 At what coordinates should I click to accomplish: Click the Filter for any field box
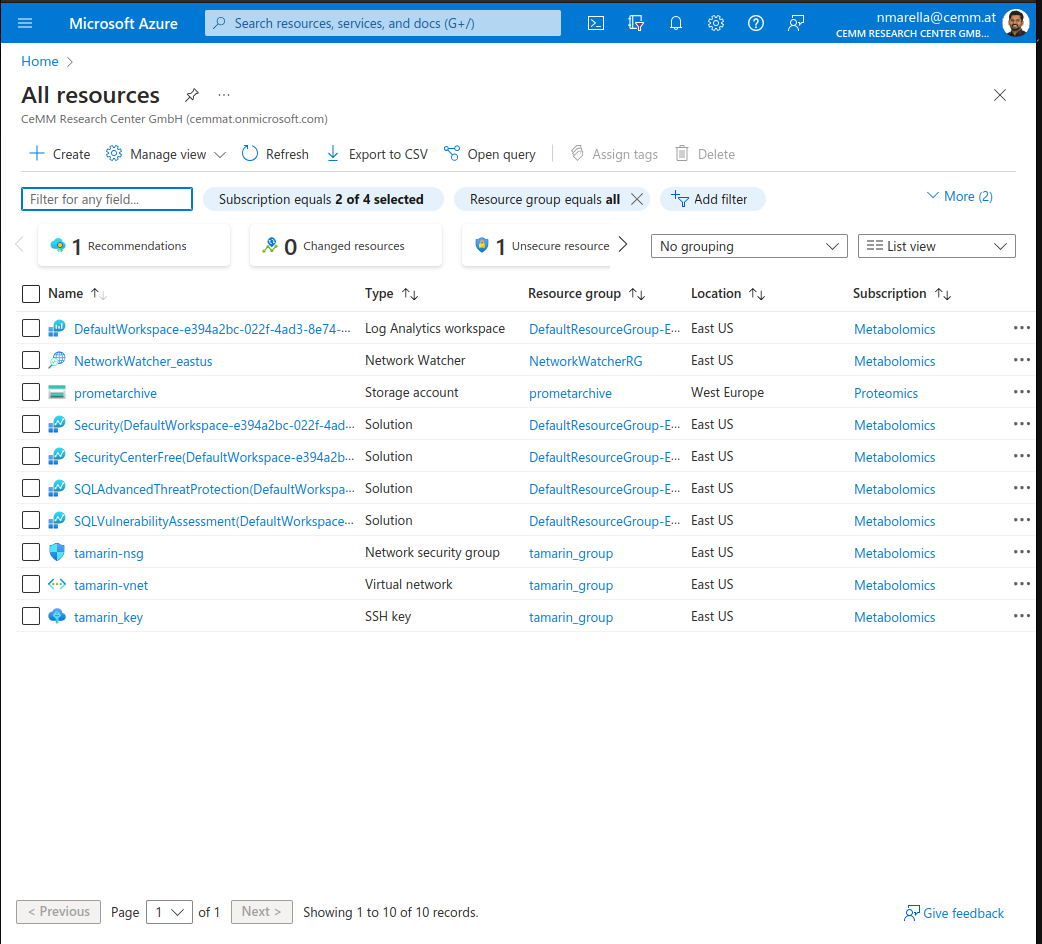click(x=107, y=199)
